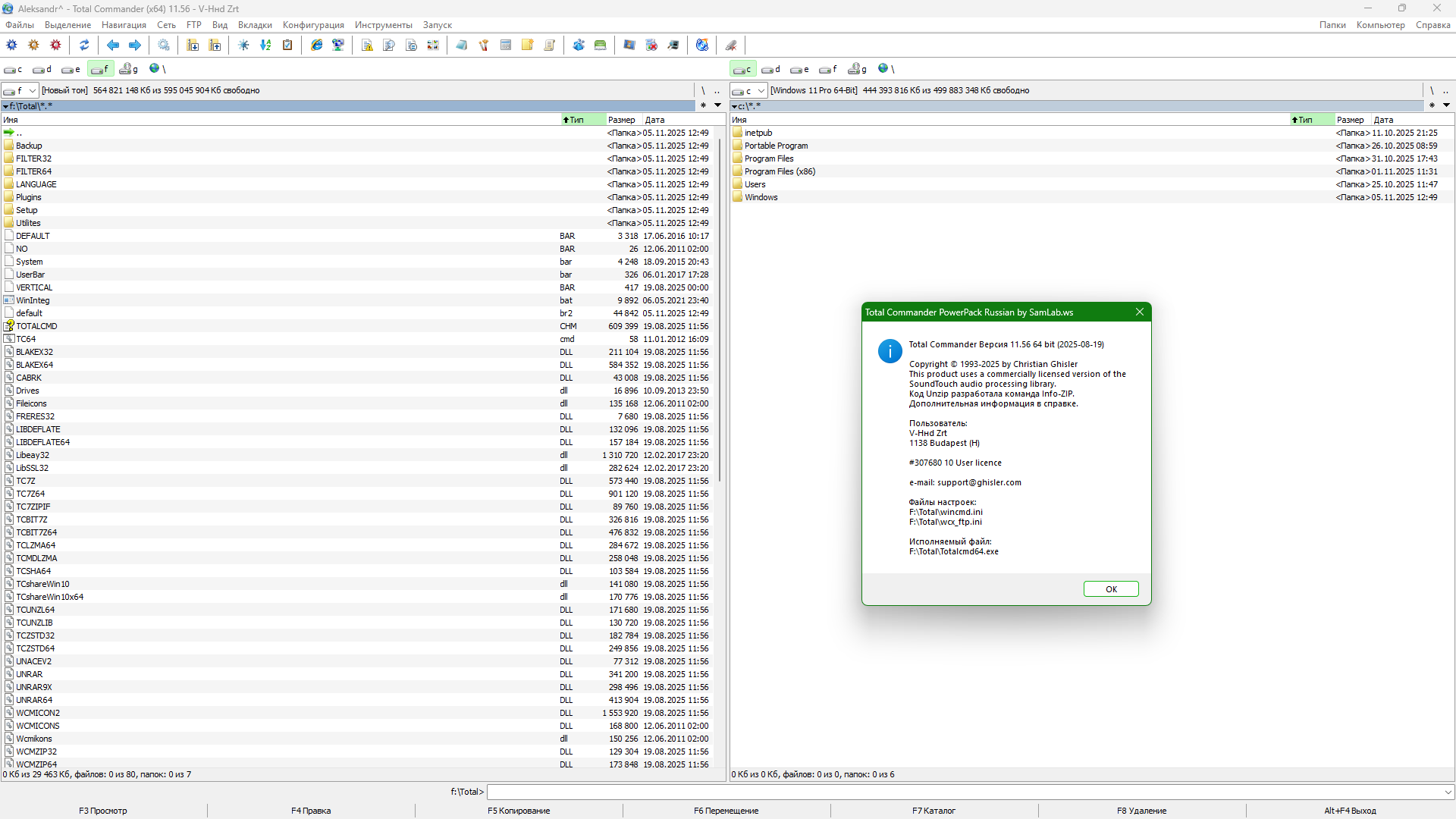The width and height of the screenshot is (1456, 819).
Task: Click the A-Z sort toolbar icon
Action: (265, 45)
